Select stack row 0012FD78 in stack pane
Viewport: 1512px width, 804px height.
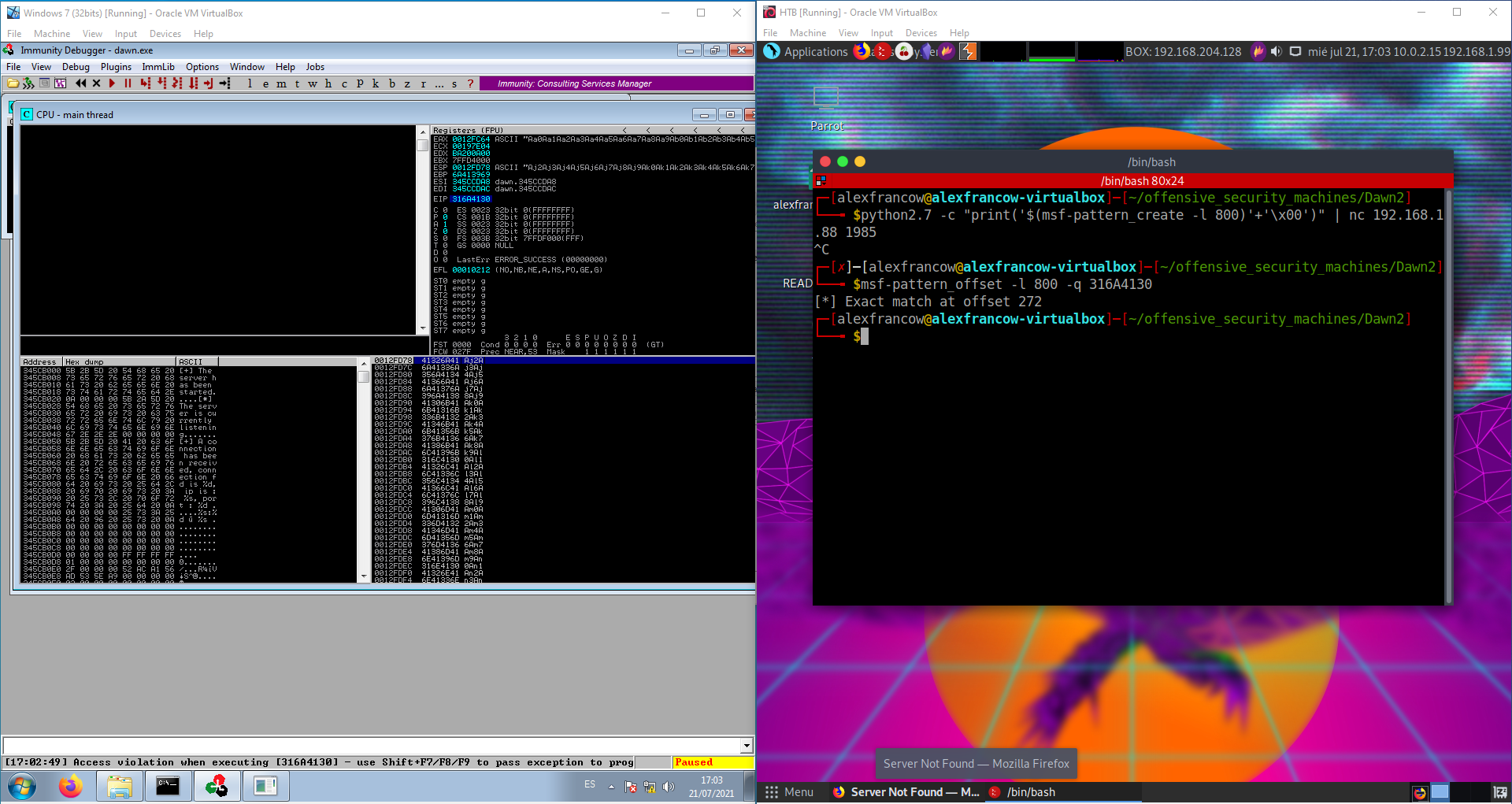563,361
